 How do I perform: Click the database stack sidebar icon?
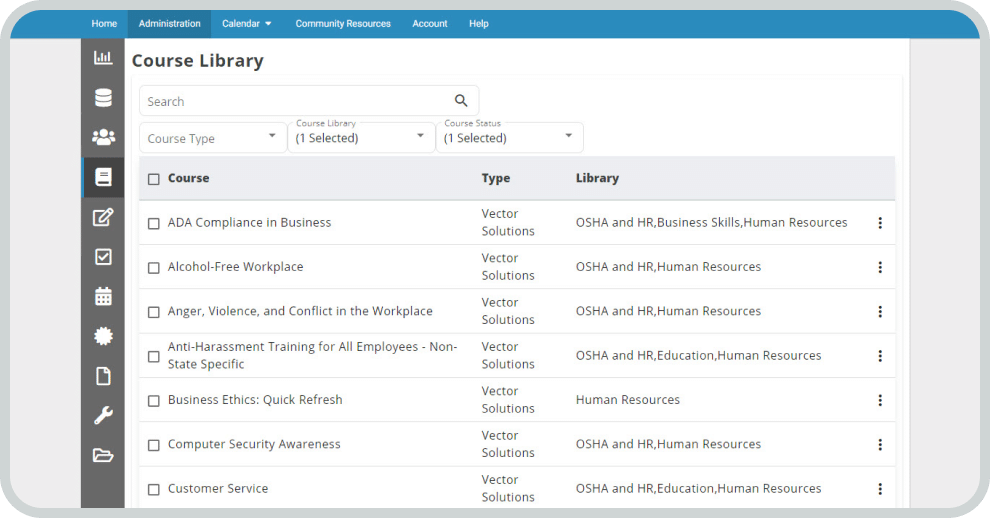[103, 98]
